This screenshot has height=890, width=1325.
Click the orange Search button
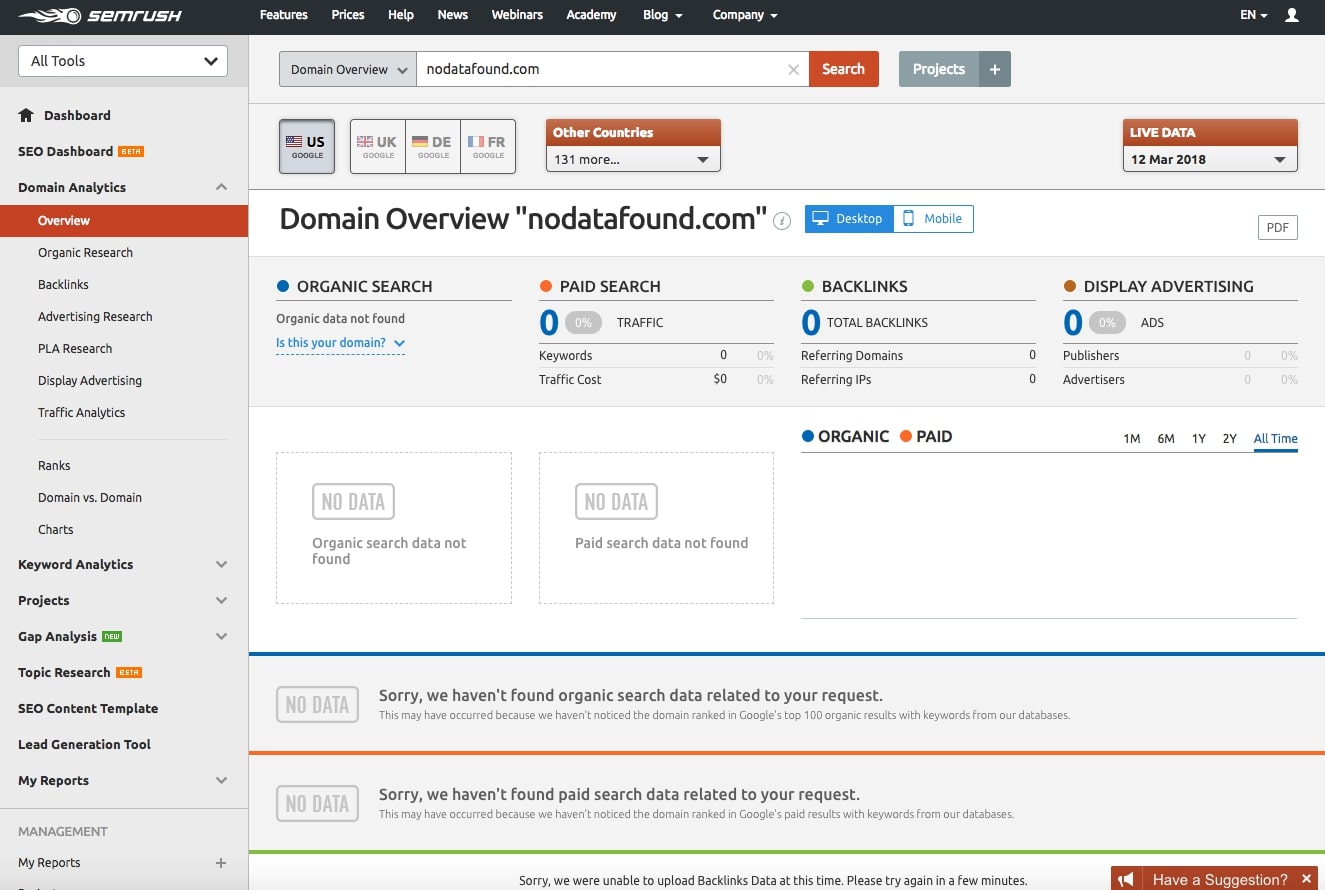[843, 69]
